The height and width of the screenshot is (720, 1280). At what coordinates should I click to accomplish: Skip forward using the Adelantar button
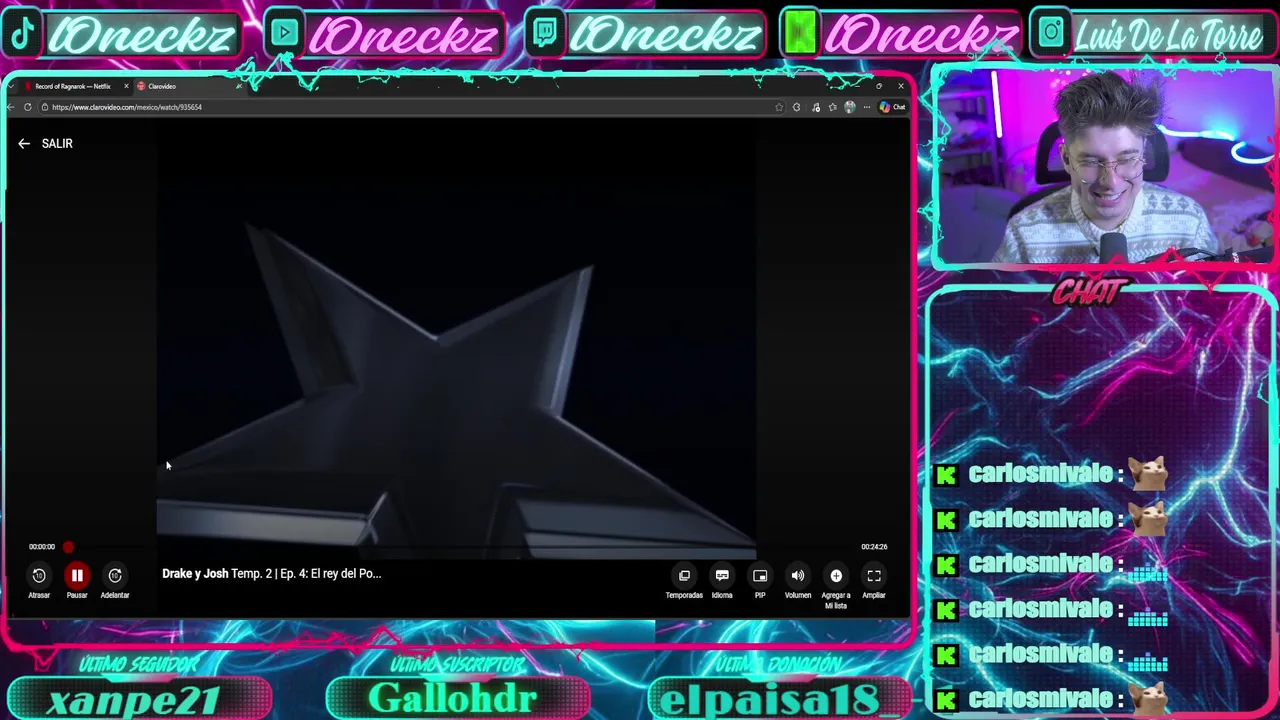point(115,575)
